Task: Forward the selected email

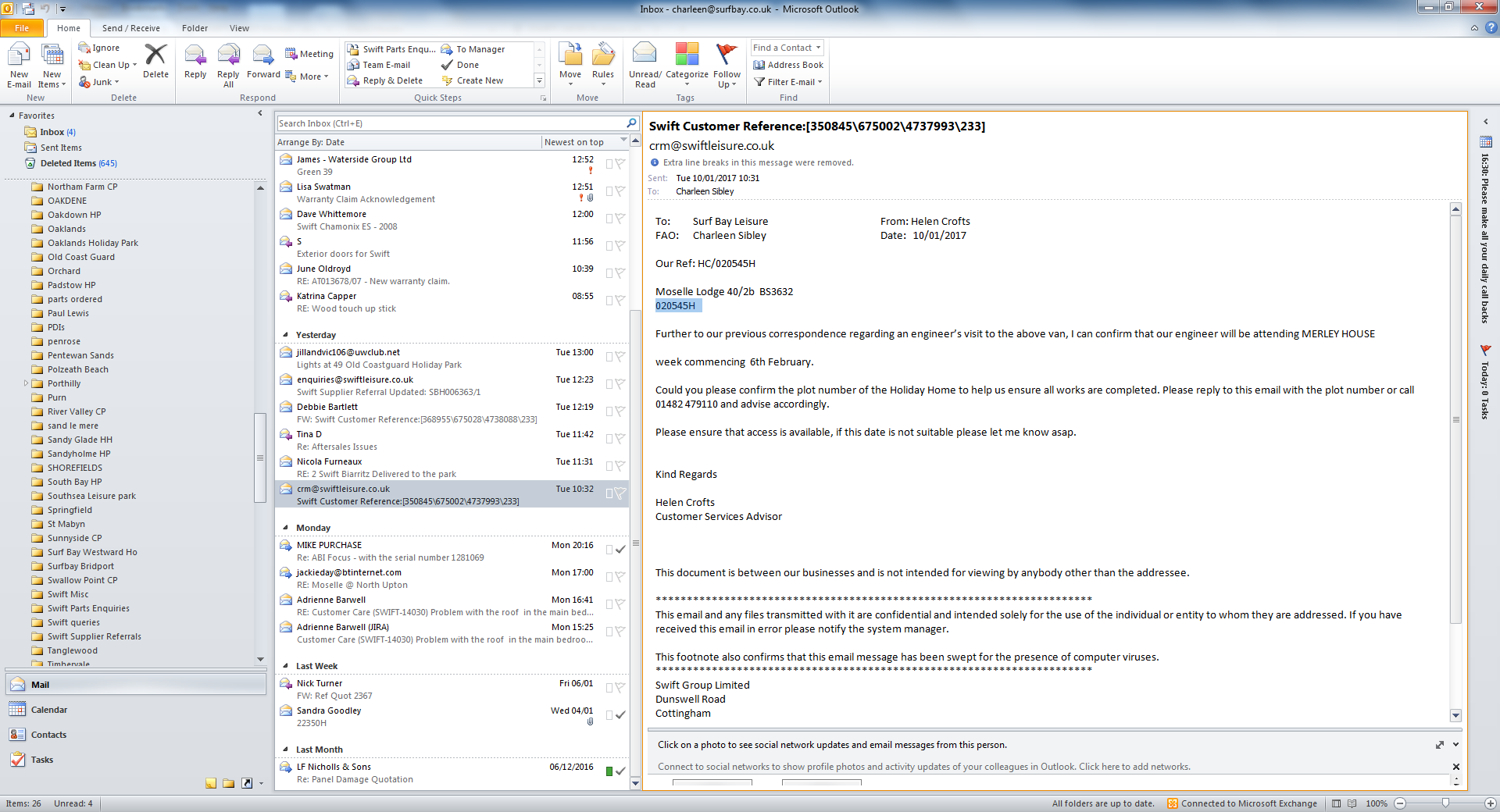Action: (x=263, y=61)
